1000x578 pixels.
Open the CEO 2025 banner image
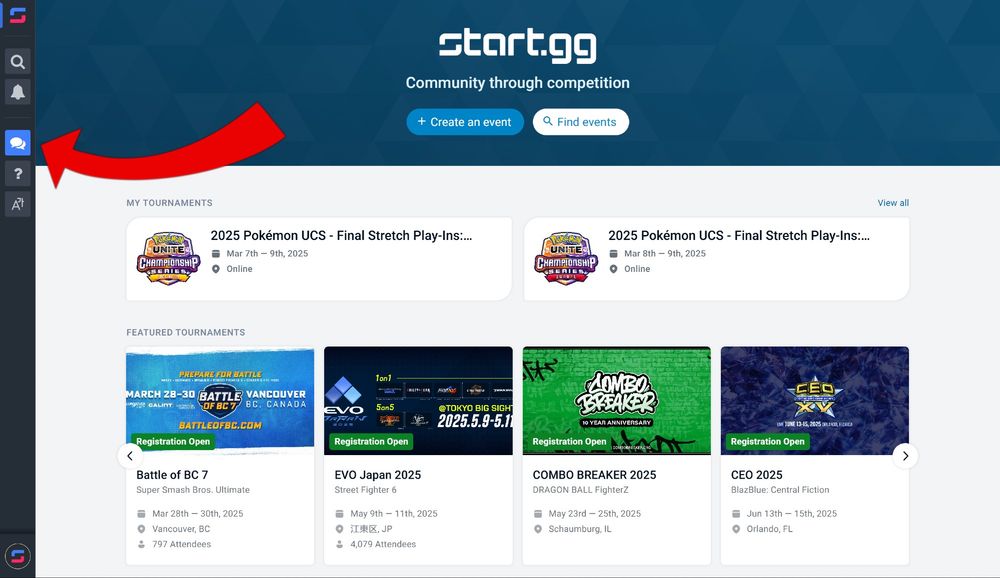pyautogui.click(x=815, y=401)
